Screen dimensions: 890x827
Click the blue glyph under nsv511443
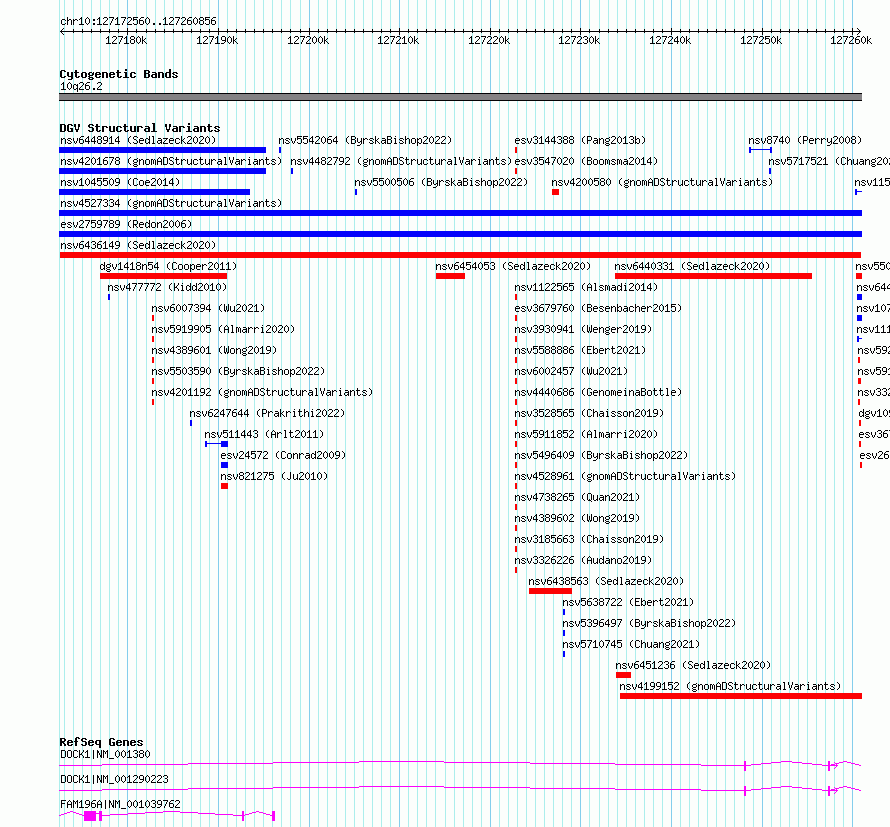point(216,444)
